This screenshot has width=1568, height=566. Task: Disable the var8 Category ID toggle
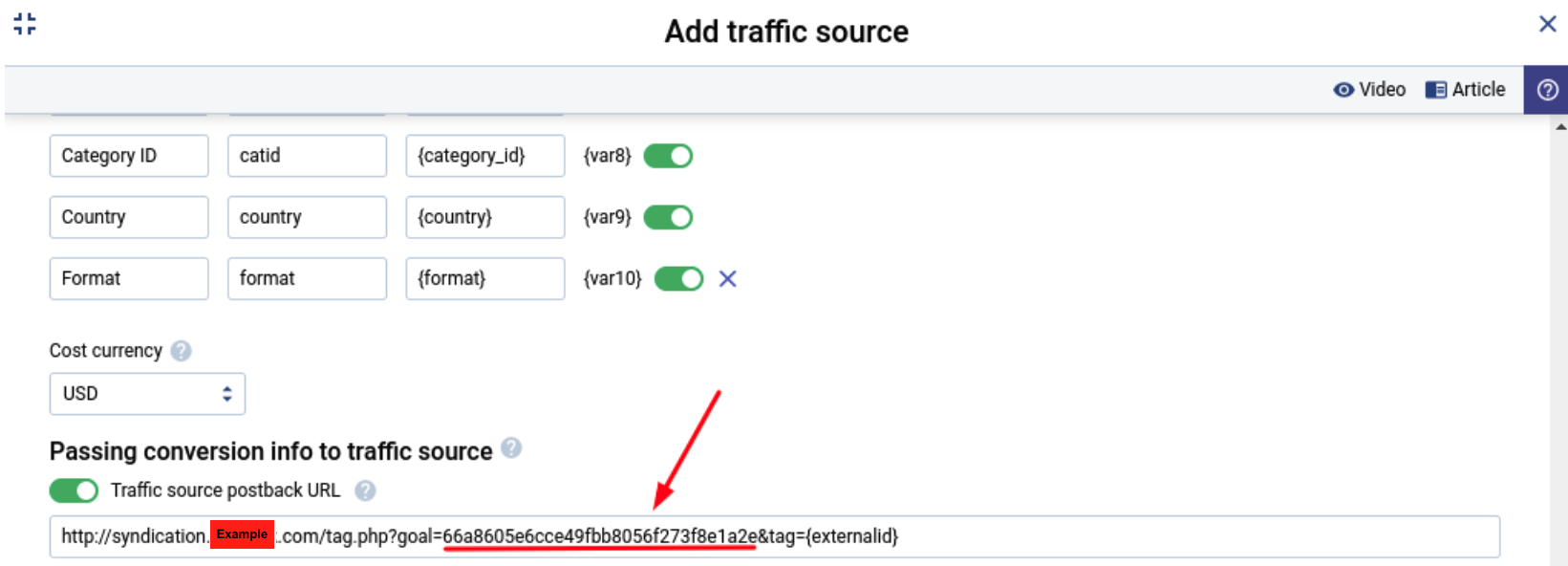[x=668, y=156]
